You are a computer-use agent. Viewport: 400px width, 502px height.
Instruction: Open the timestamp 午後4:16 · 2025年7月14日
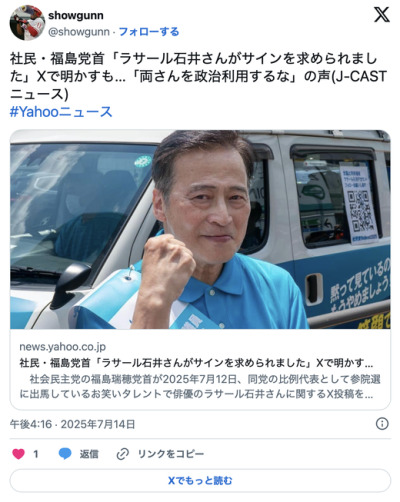coord(72,424)
